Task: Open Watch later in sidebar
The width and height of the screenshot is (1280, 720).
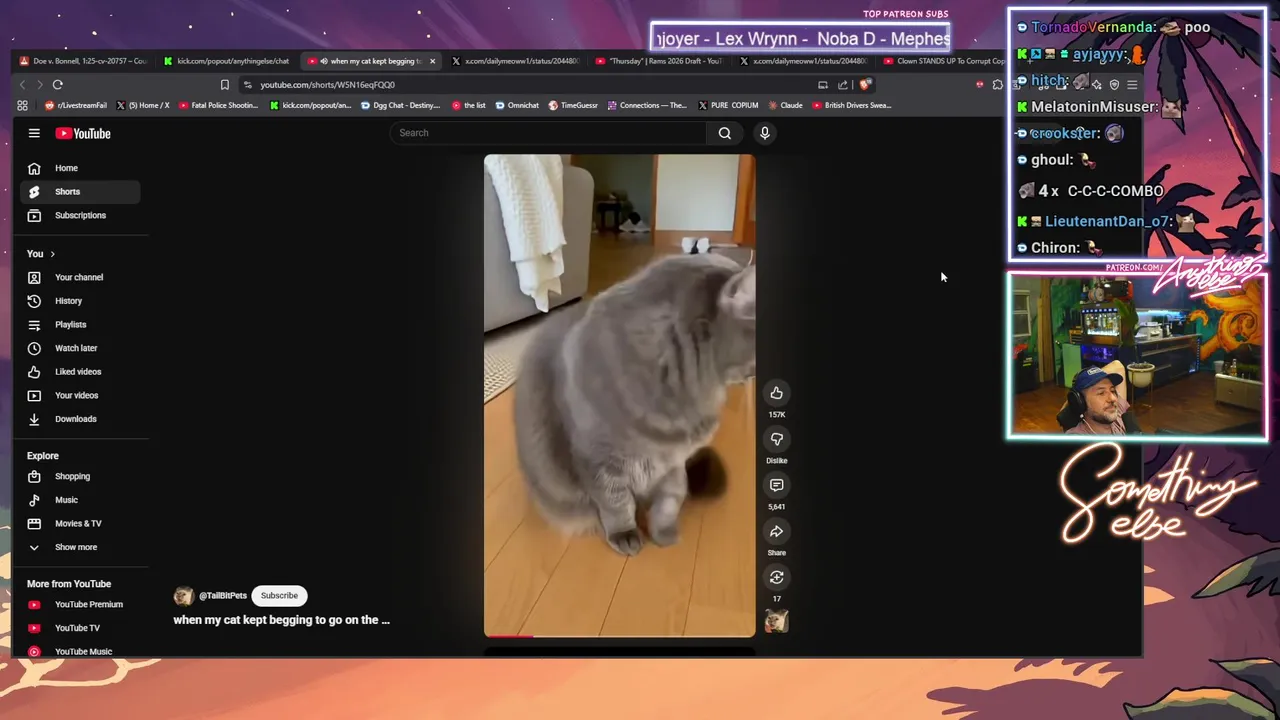Action: point(80,348)
